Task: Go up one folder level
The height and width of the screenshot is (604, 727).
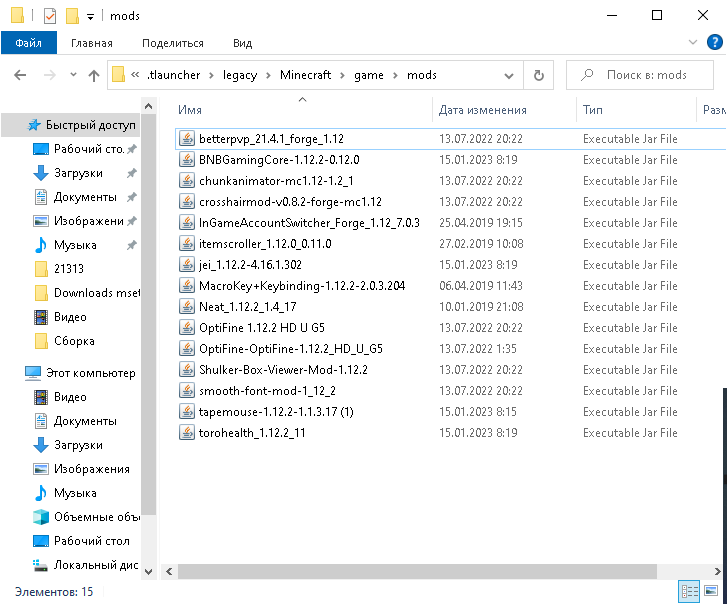Action: 94,75
